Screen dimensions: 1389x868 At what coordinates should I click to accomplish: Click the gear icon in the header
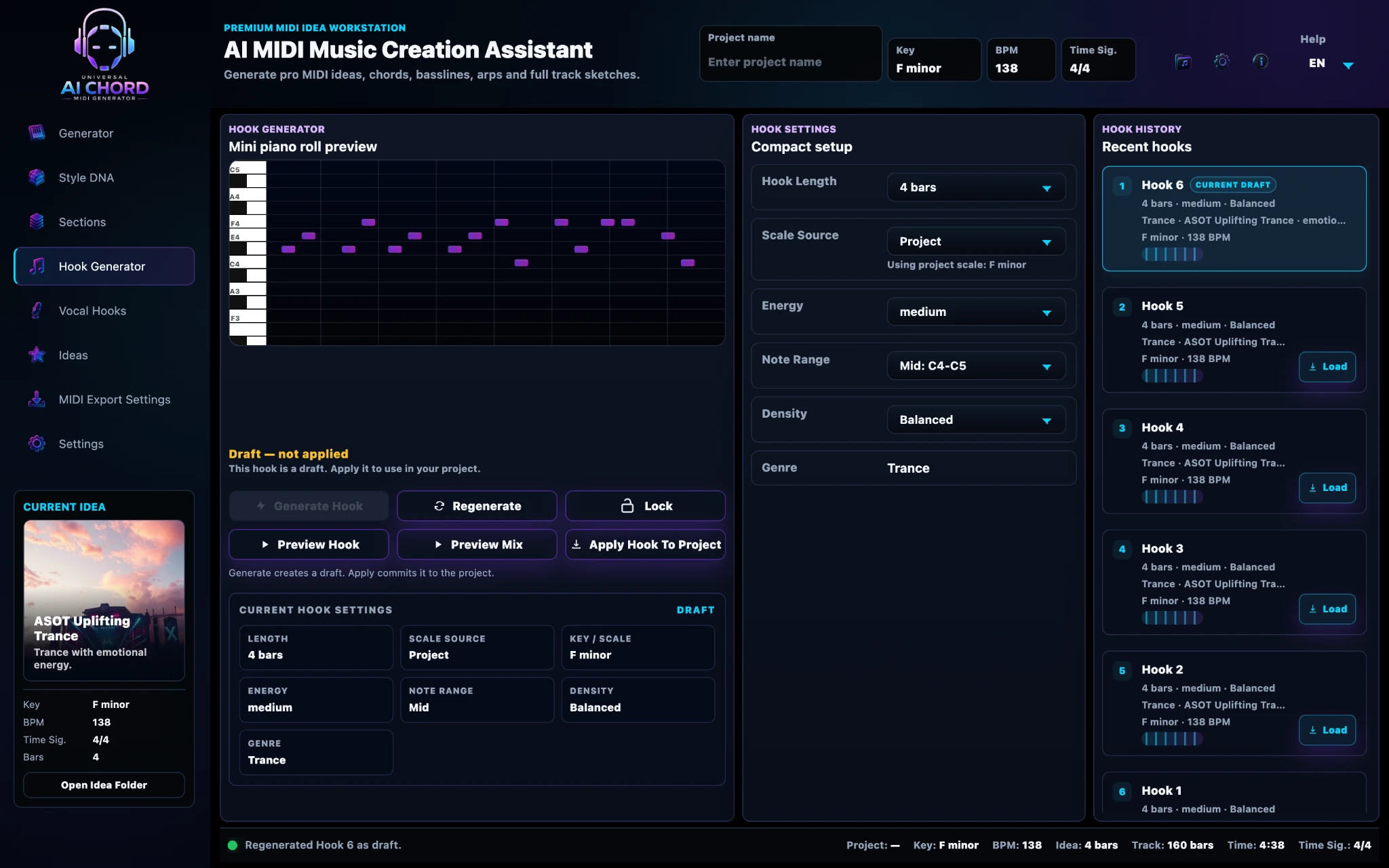(1221, 61)
